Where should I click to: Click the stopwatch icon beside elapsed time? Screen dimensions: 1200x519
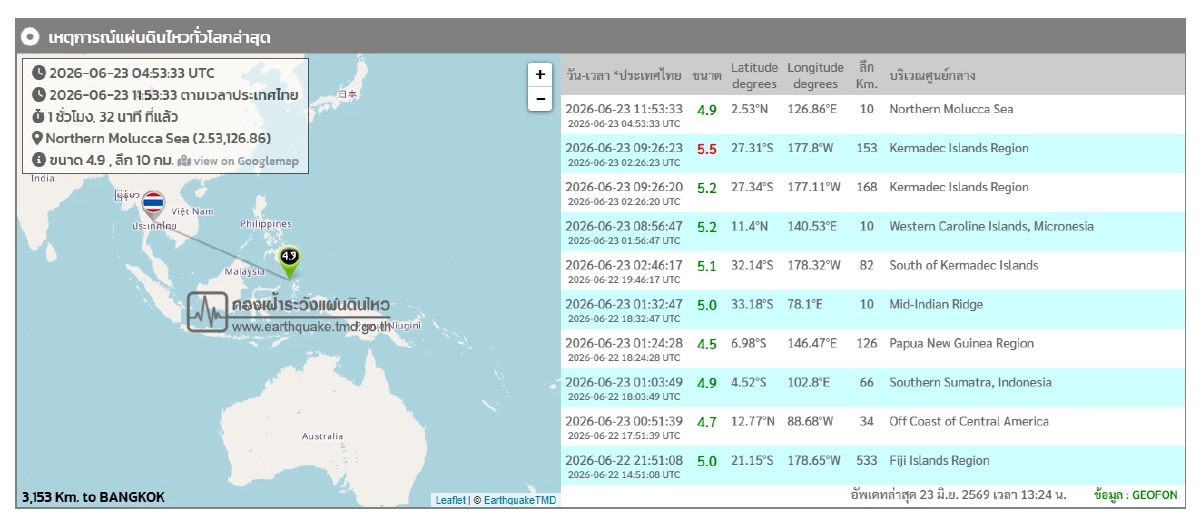39,117
